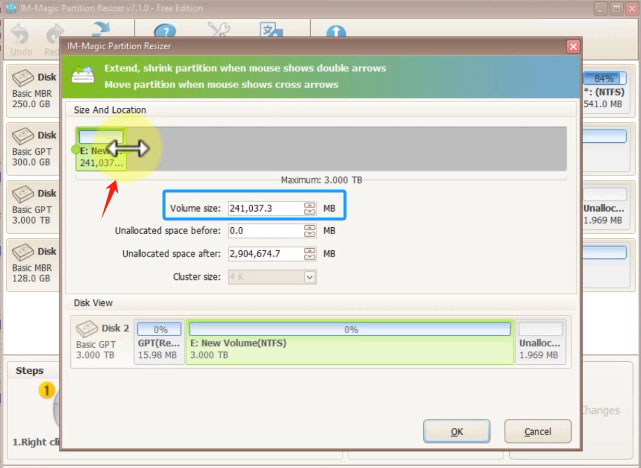
Task: Click the Volume size input field
Action: (x=265, y=208)
